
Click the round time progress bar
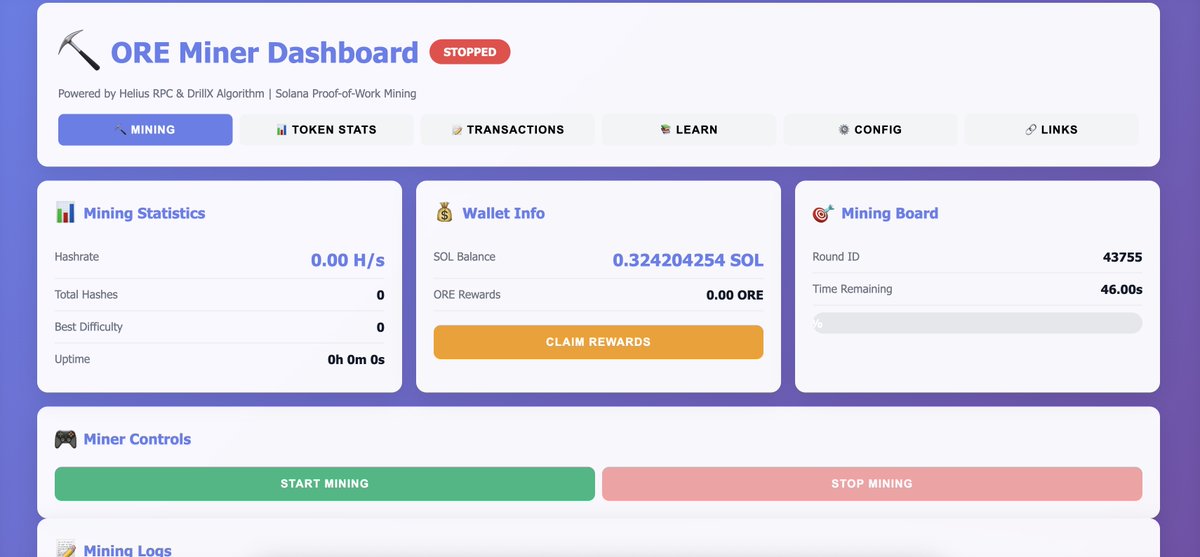(977, 323)
